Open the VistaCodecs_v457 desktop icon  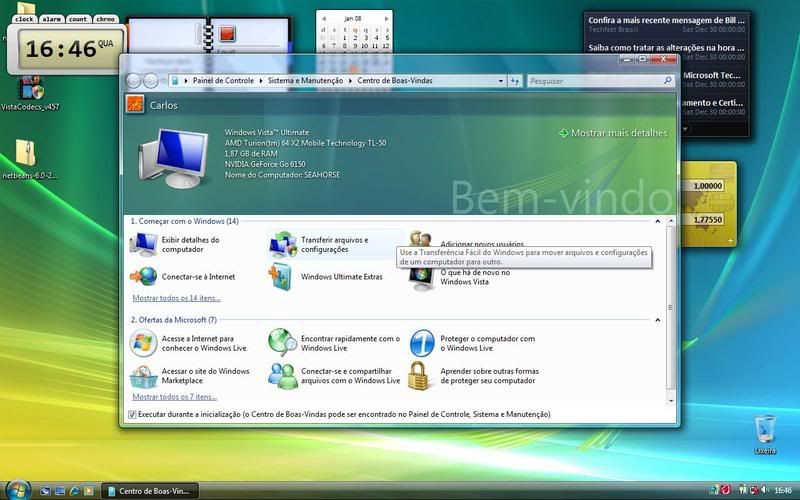[30, 89]
